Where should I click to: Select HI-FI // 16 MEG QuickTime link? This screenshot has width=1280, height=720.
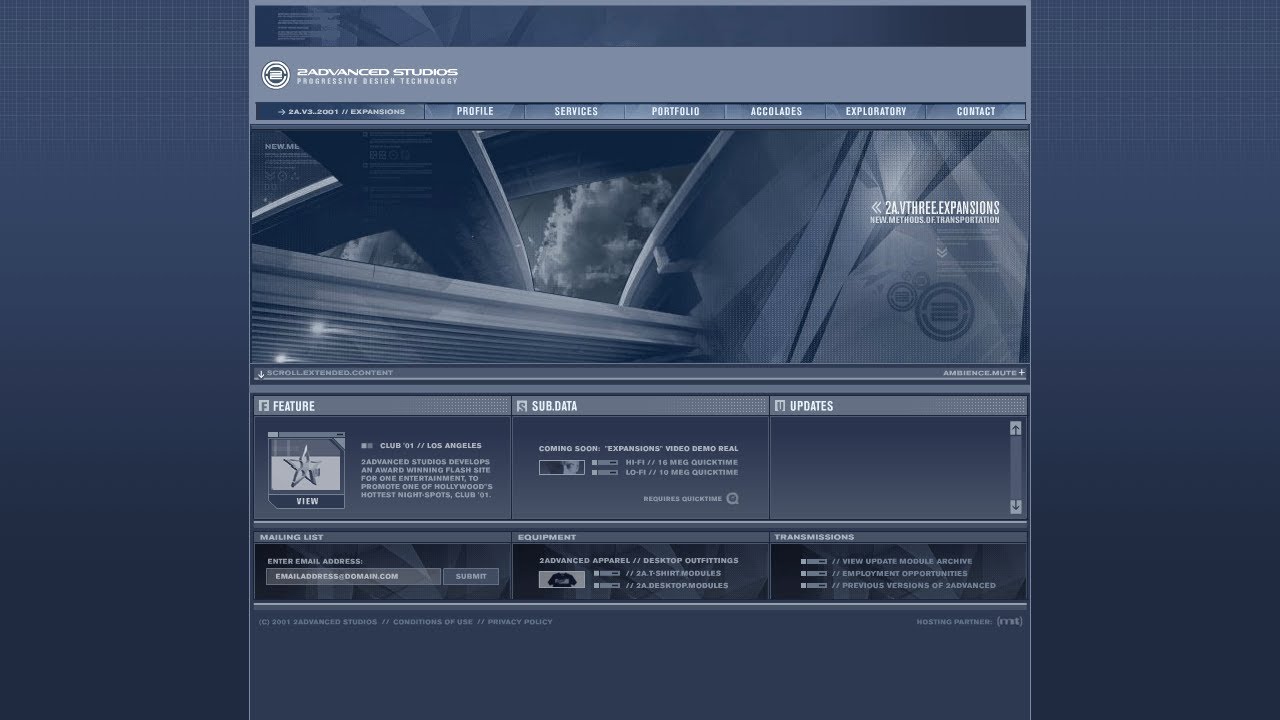click(x=682, y=462)
